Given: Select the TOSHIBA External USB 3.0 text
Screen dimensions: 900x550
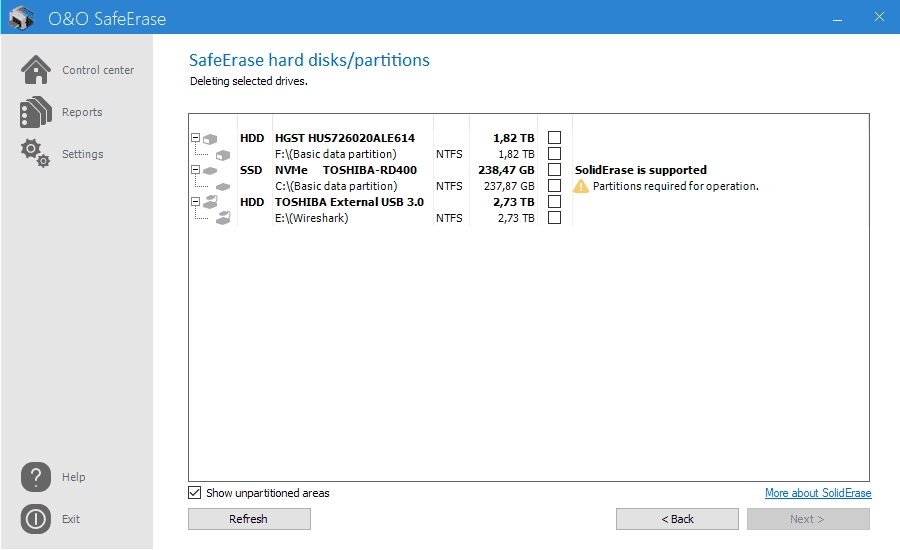Looking at the screenshot, I should coord(350,202).
